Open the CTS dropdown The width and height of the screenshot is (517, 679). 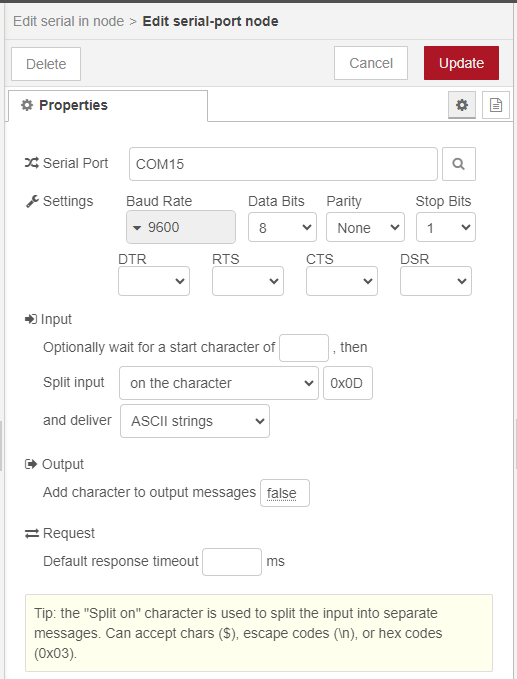342,281
